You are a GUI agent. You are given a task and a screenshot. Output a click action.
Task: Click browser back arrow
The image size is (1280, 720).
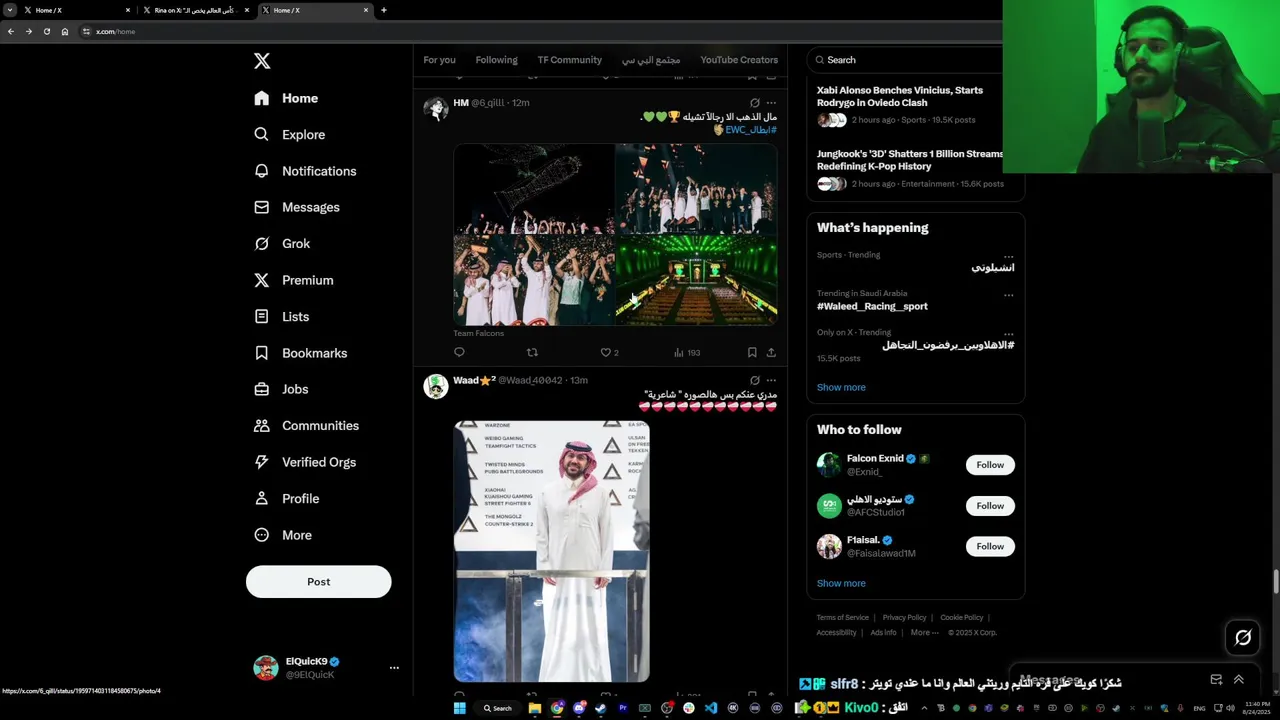tap(10, 31)
